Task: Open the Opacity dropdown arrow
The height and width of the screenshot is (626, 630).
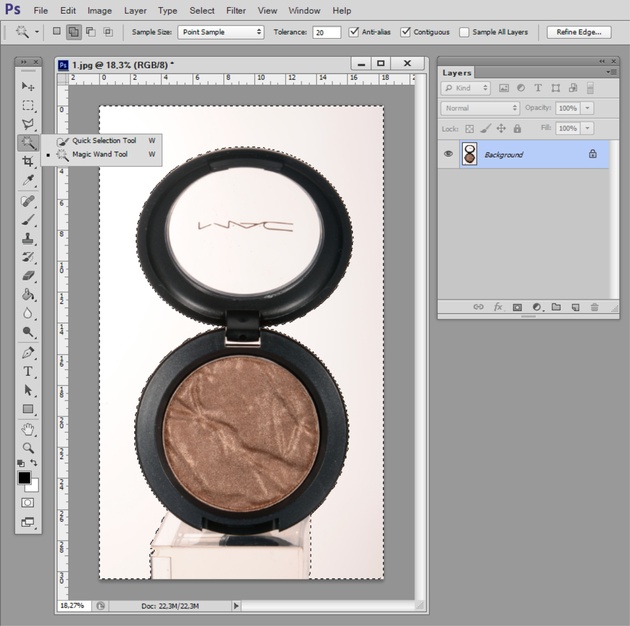Action: pyautogui.click(x=587, y=108)
